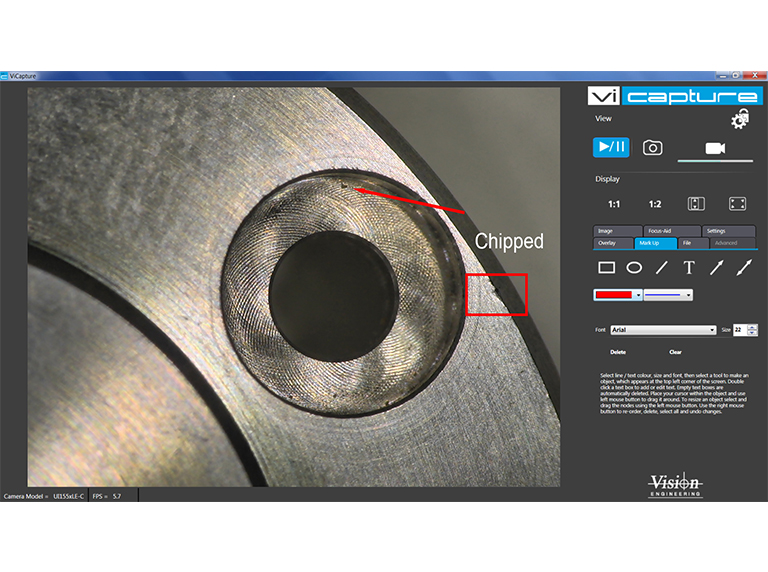Open the red line colour dropdown
768x572 pixels.
pyautogui.click(x=637, y=295)
